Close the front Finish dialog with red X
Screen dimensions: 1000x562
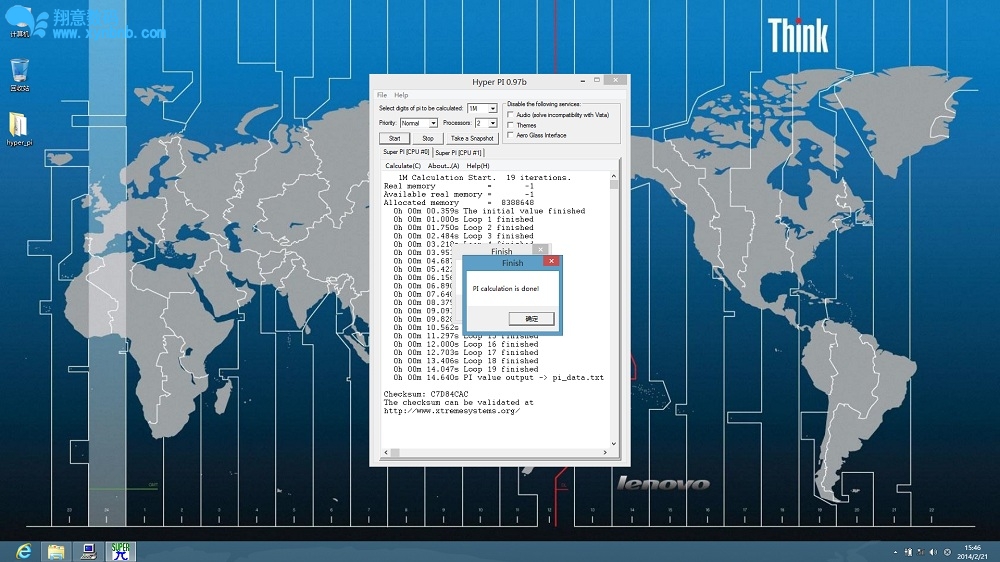pyautogui.click(x=552, y=261)
